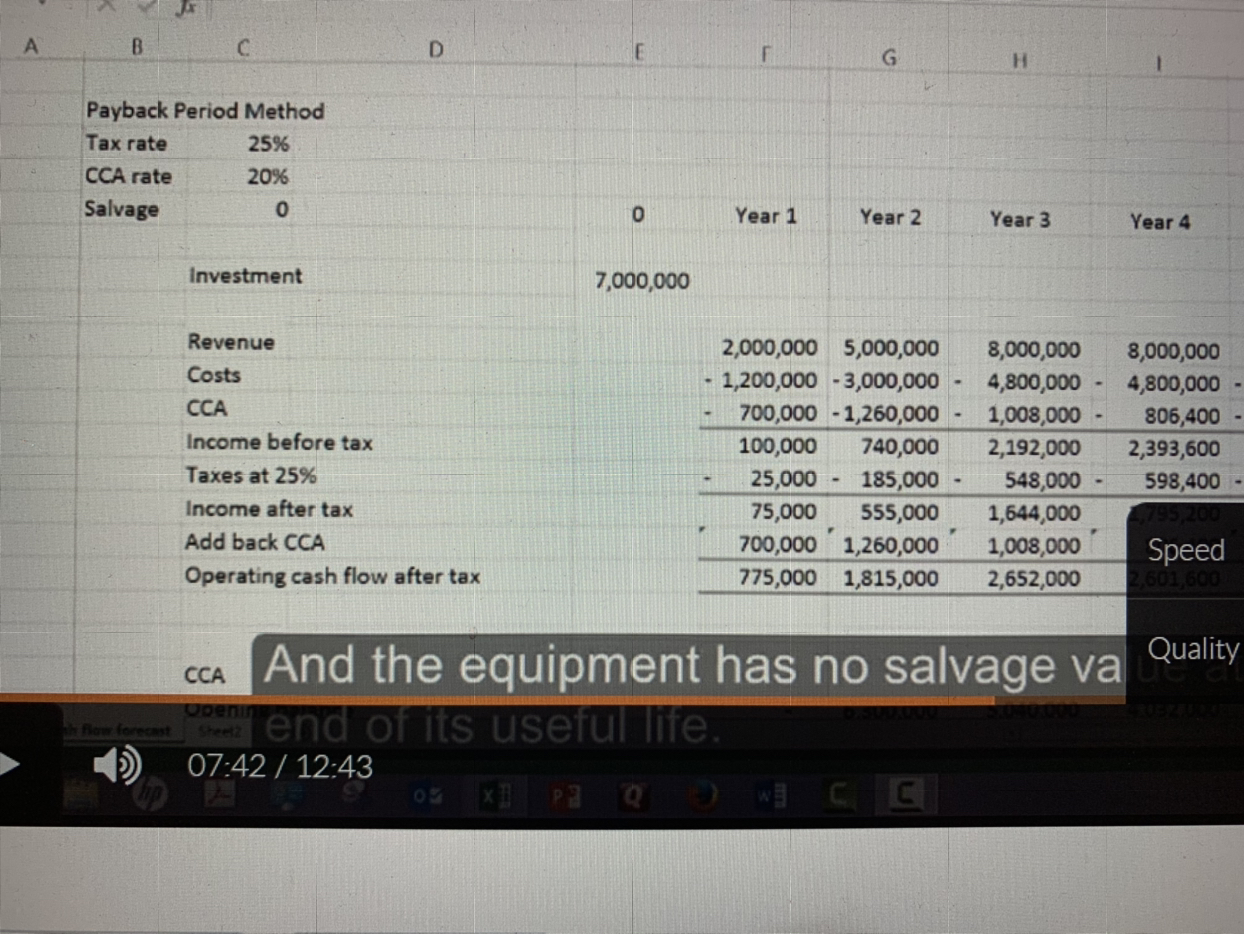Image resolution: width=1244 pixels, height=934 pixels.
Task: Open the Quality setting option
Action: (1192, 649)
